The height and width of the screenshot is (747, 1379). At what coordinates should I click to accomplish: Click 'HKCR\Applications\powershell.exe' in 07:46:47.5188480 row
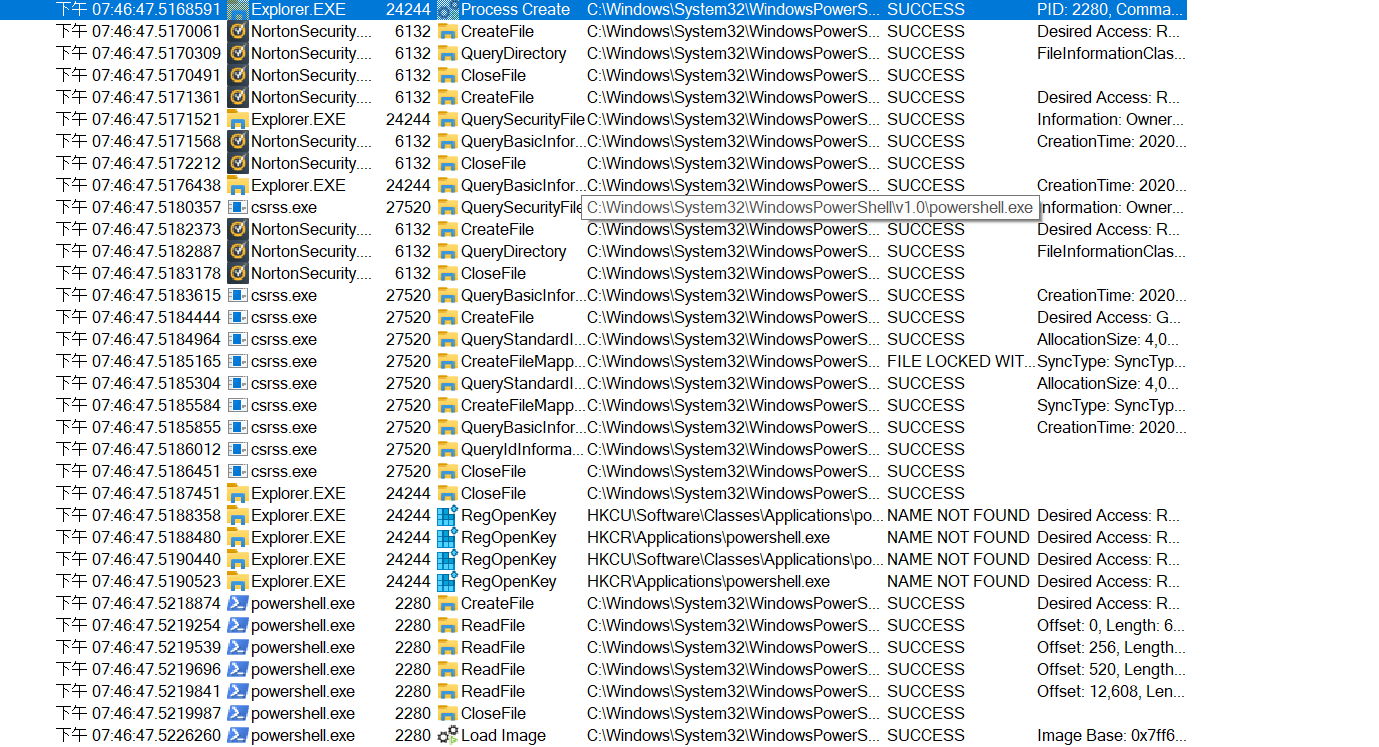708,538
